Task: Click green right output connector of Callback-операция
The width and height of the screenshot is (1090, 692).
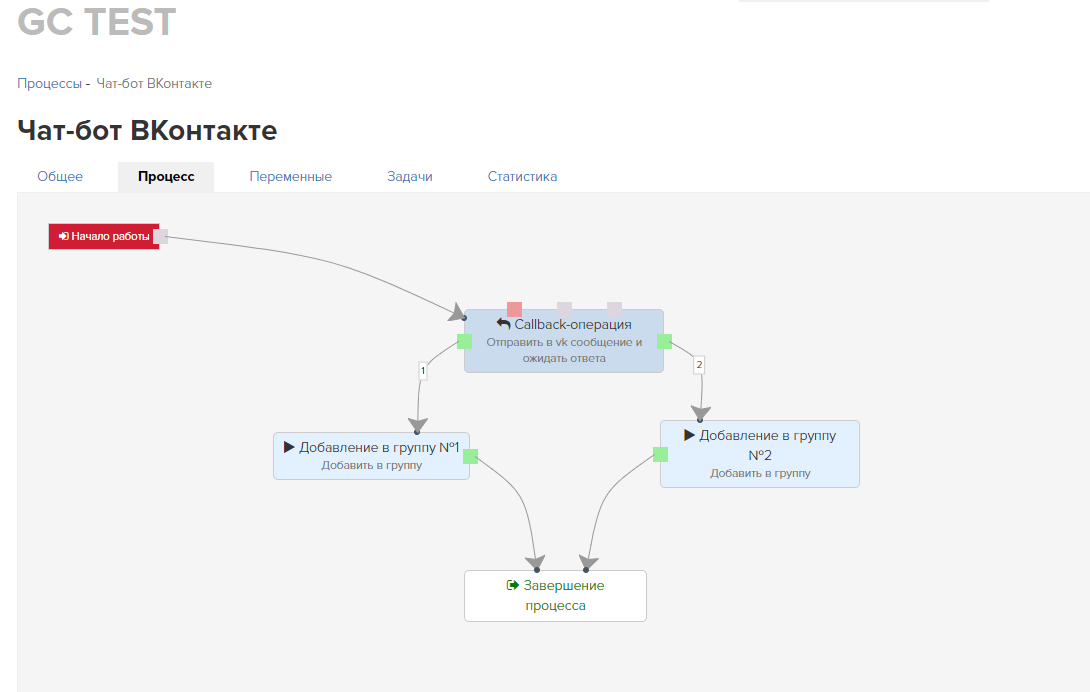Action: pos(665,341)
